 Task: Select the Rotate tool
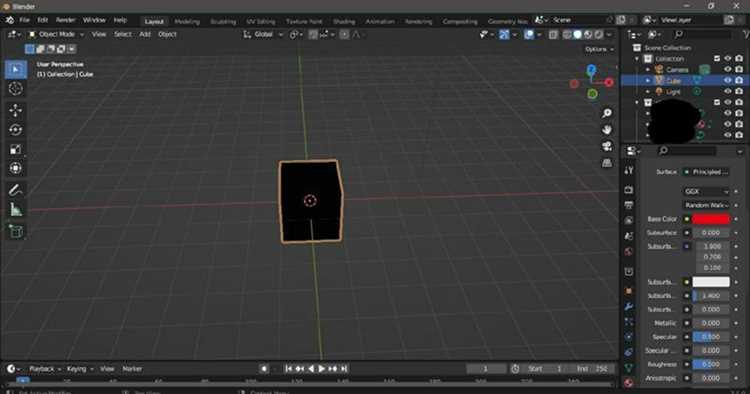click(x=15, y=130)
